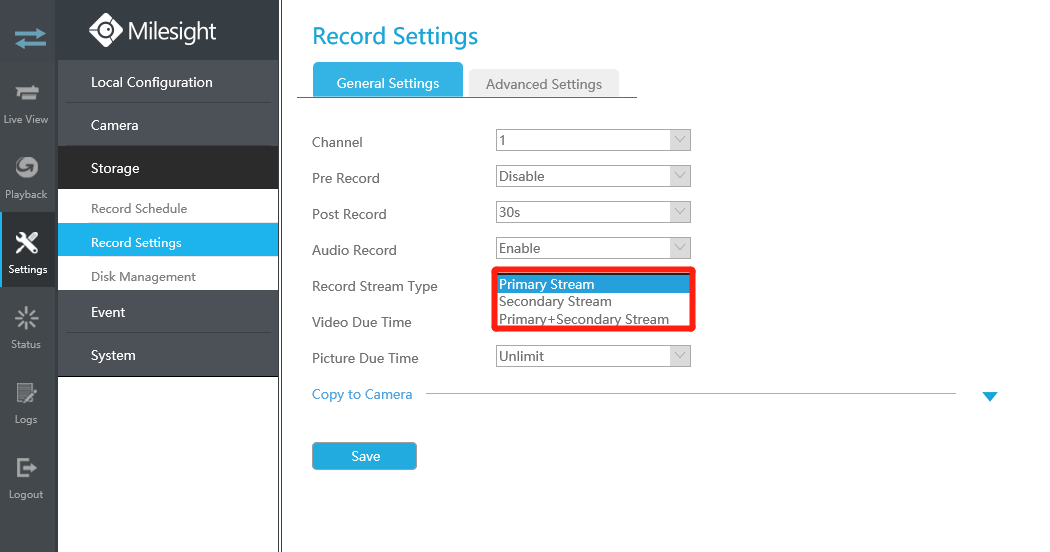Click the Logout icon

(x=27, y=468)
